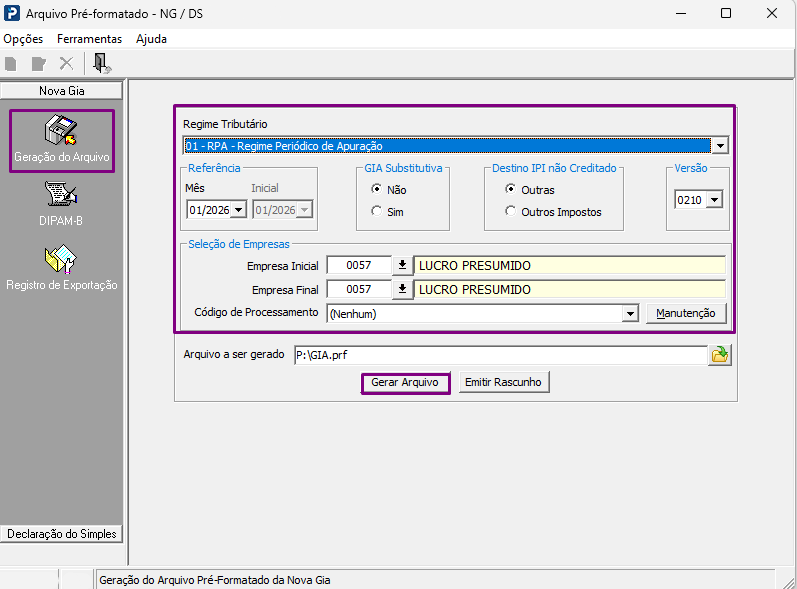Select the Não radio for GIA Substitutiva
797x589 pixels.
tap(376, 189)
